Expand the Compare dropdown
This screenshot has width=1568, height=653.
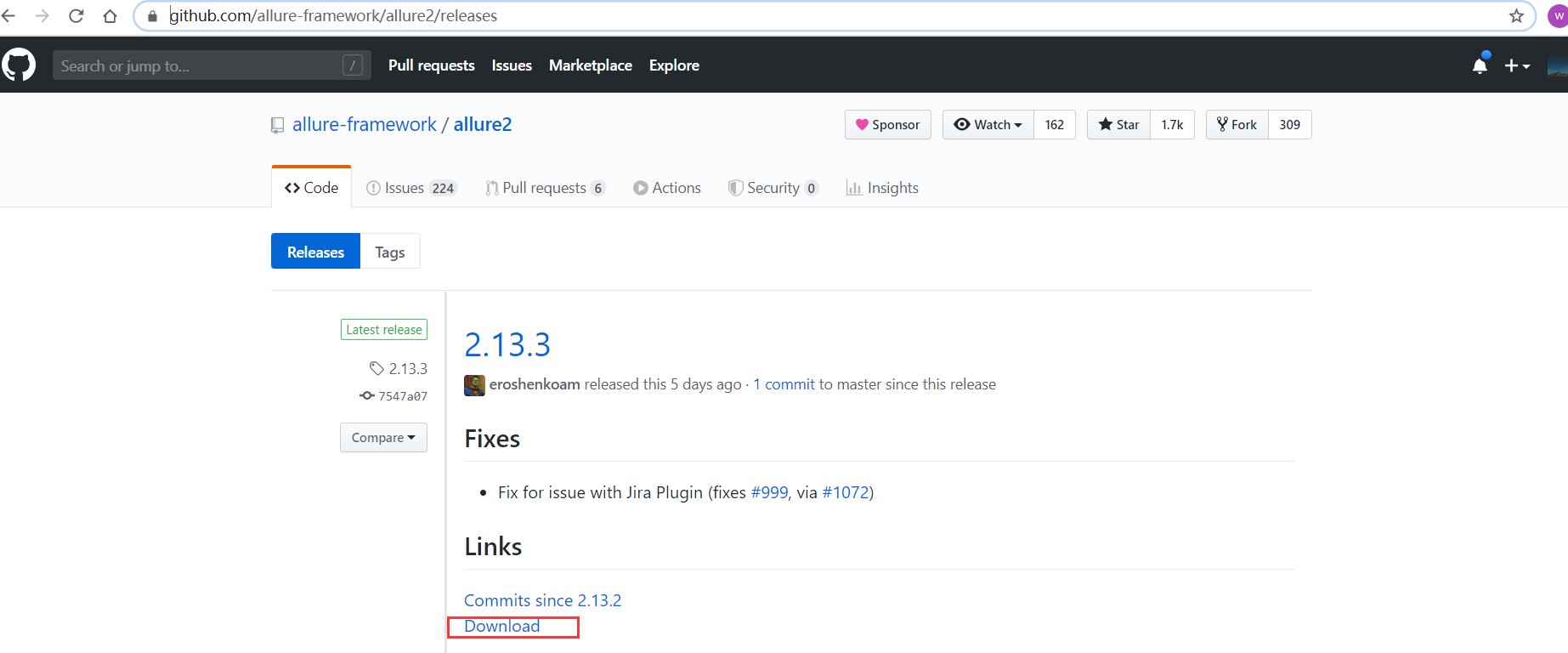click(x=383, y=438)
